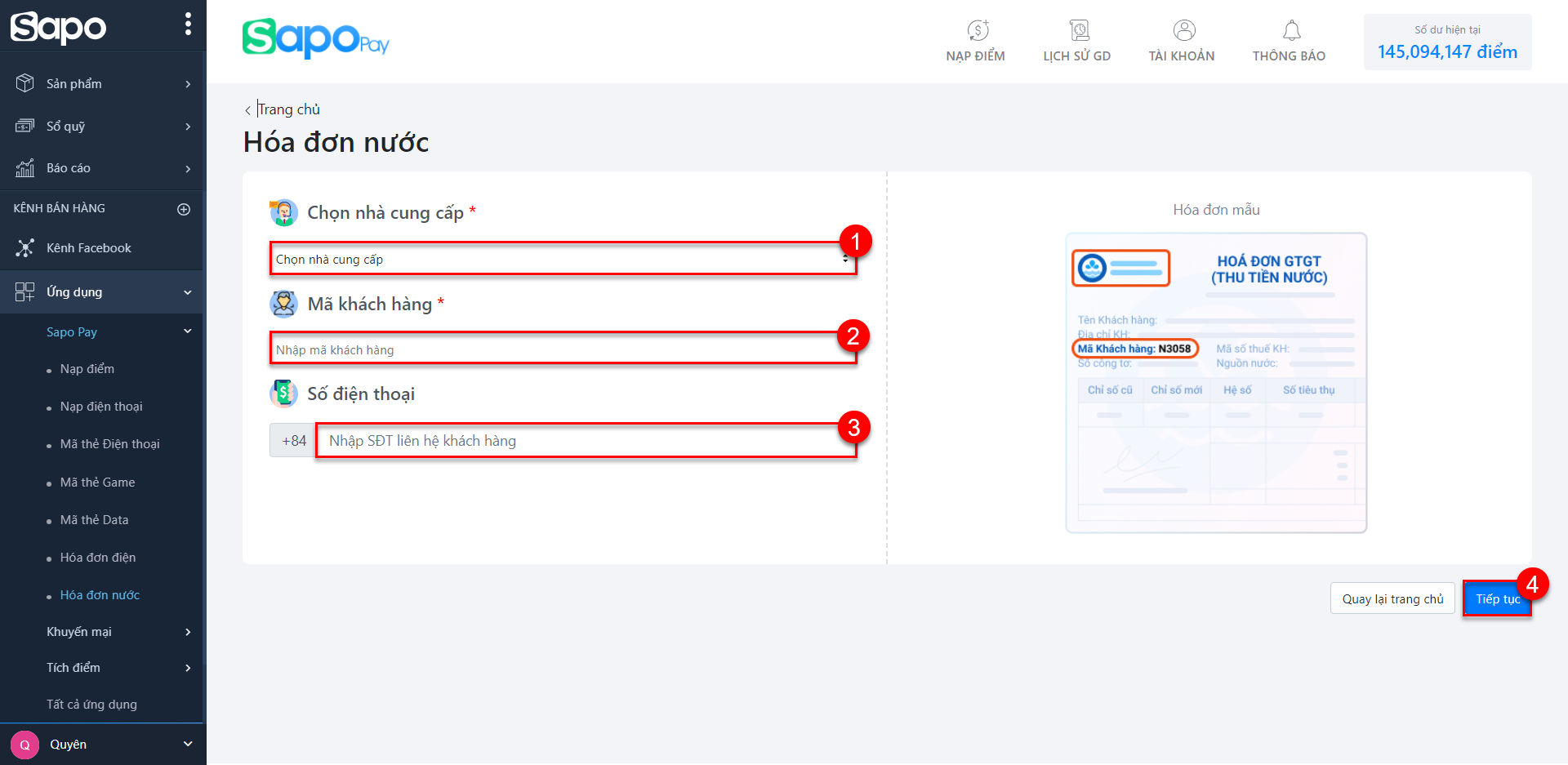
Task: Click the Sổ quỹ cash icon
Action: [25, 126]
